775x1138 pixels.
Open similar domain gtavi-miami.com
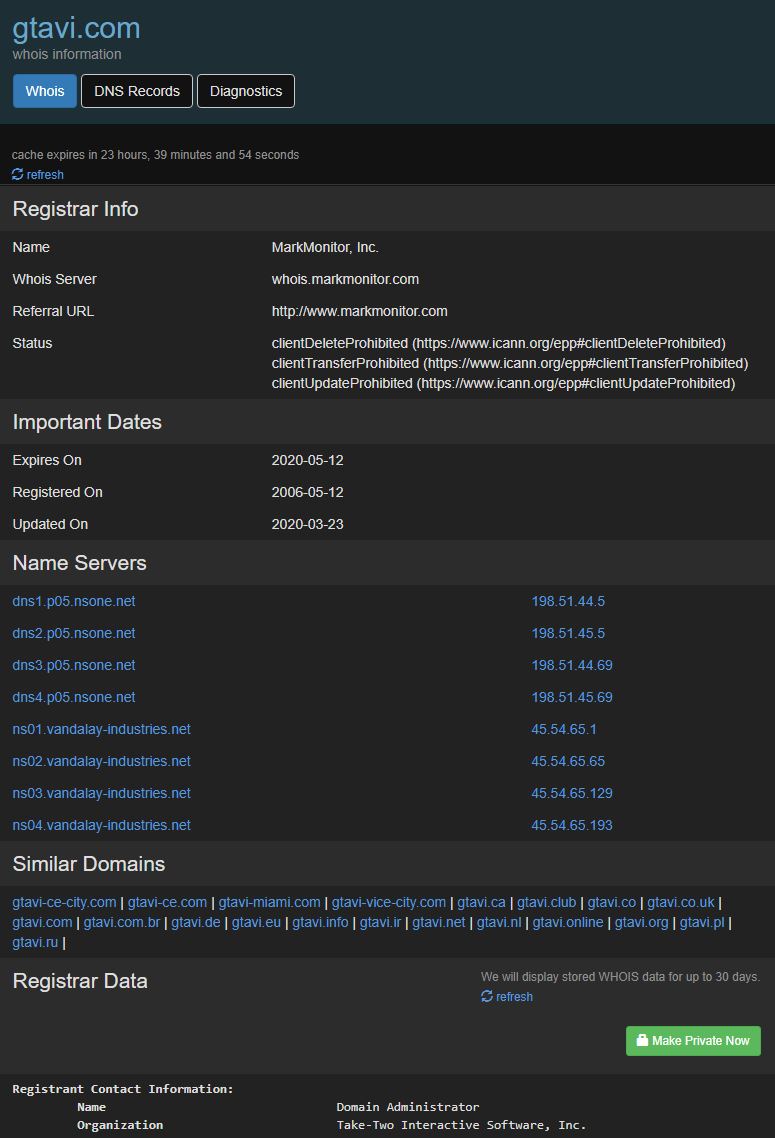tap(269, 902)
